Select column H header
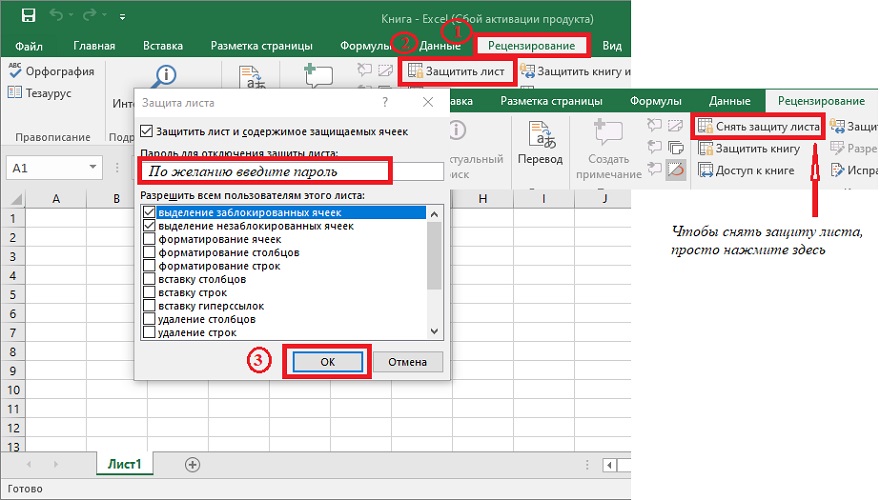Image resolution: width=880 pixels, height=500 pixels. [x=482, y=199]
